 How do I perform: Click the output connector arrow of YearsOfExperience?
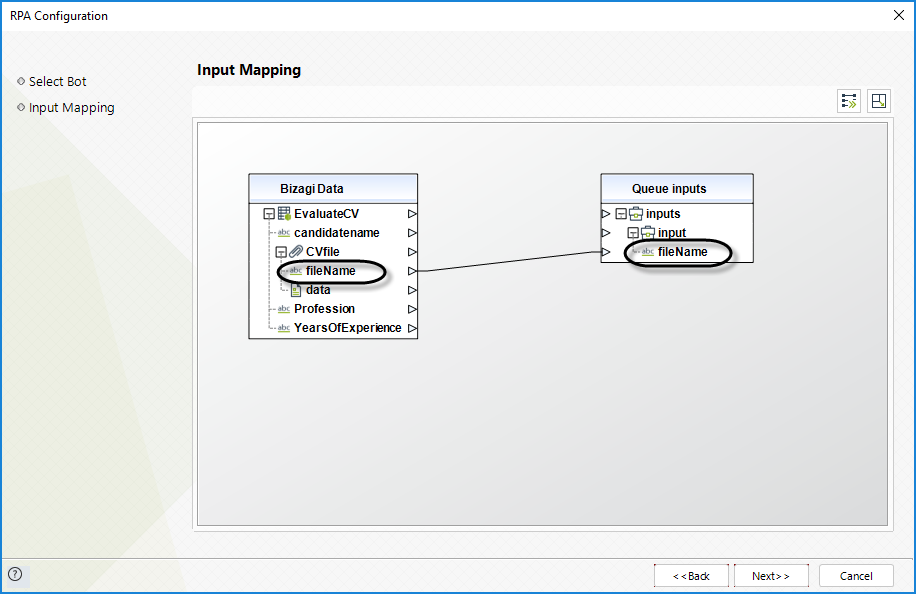[x=412, y=328]
